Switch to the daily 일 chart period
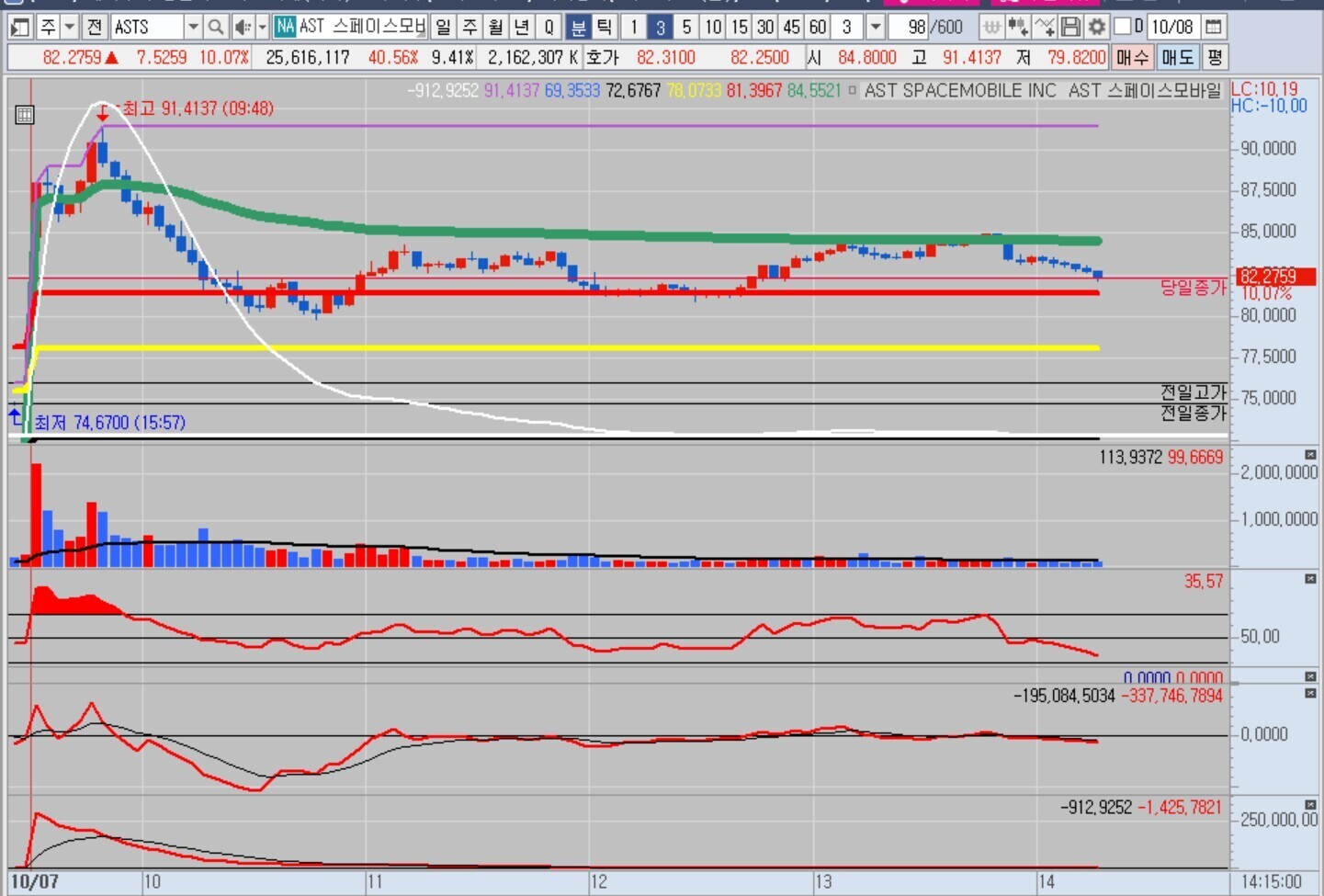 pos(443,27)
